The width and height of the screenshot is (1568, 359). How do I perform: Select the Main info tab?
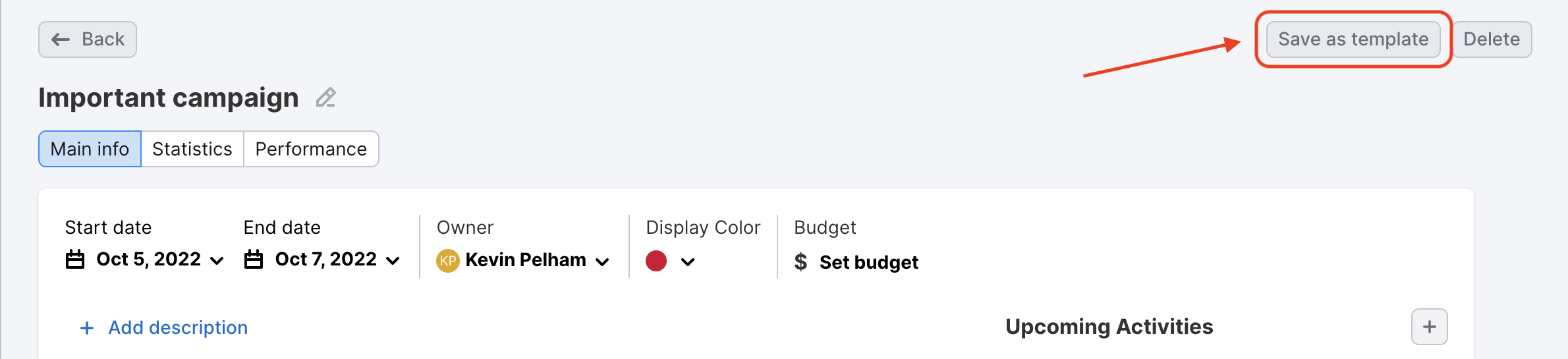[90, 149]
